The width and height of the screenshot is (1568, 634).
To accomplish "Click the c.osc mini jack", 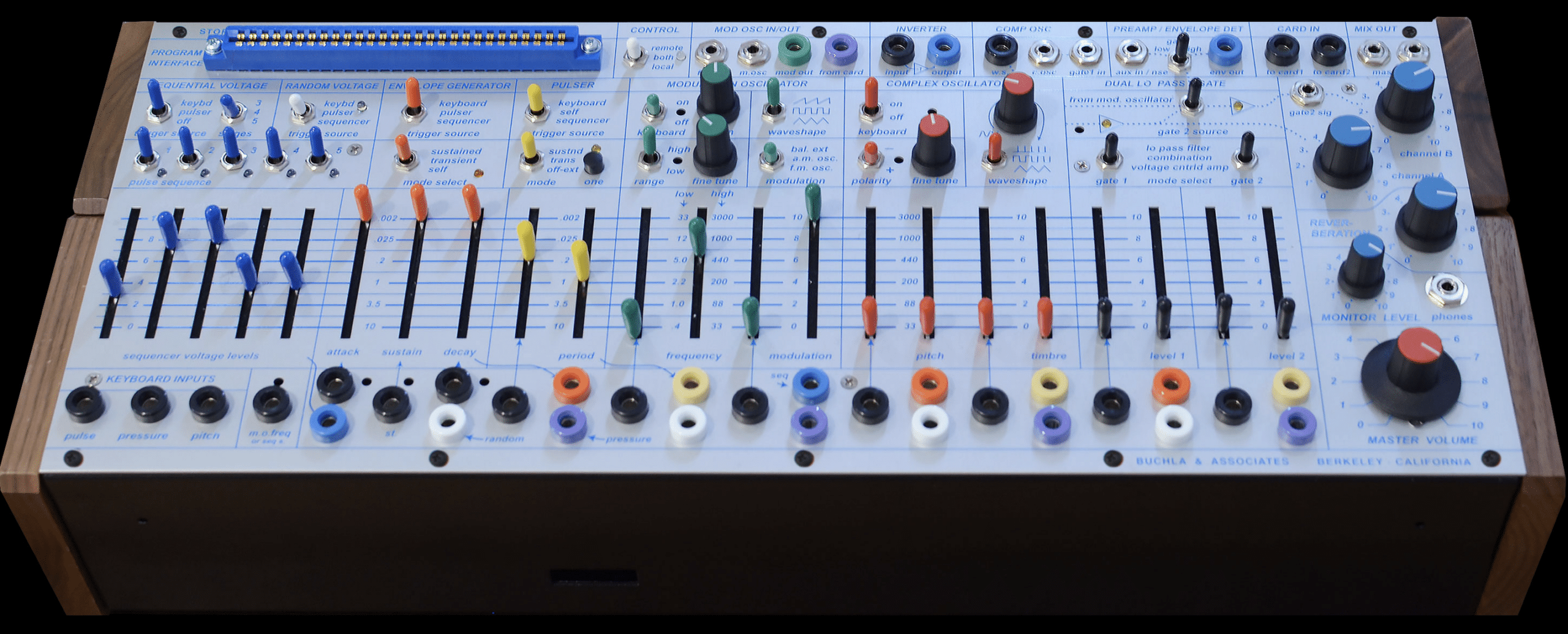I will (1044, 54).
